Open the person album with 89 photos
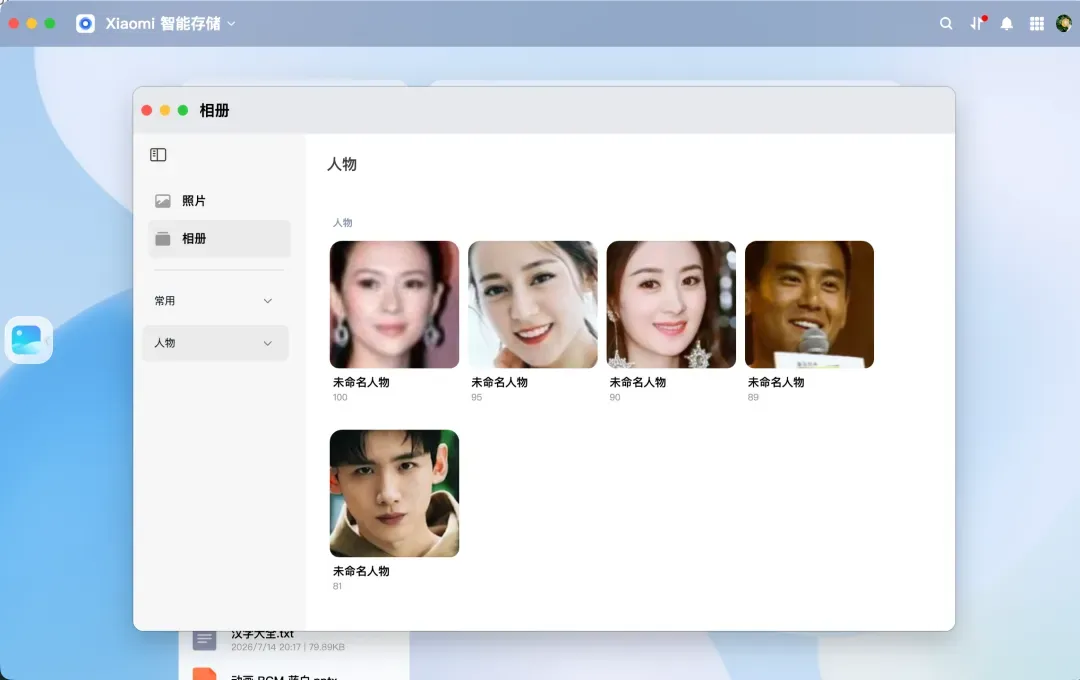Screen dimensions: 1080x680 click(x=809, y=305)
